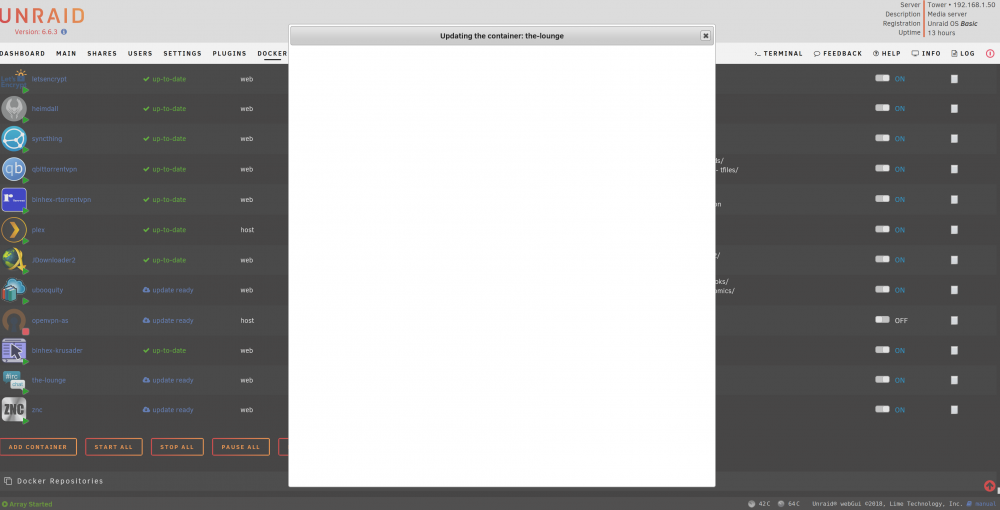This screenshot has height=510, width=1000.
Task: Open the system Log
Action: tap(963, 54)
